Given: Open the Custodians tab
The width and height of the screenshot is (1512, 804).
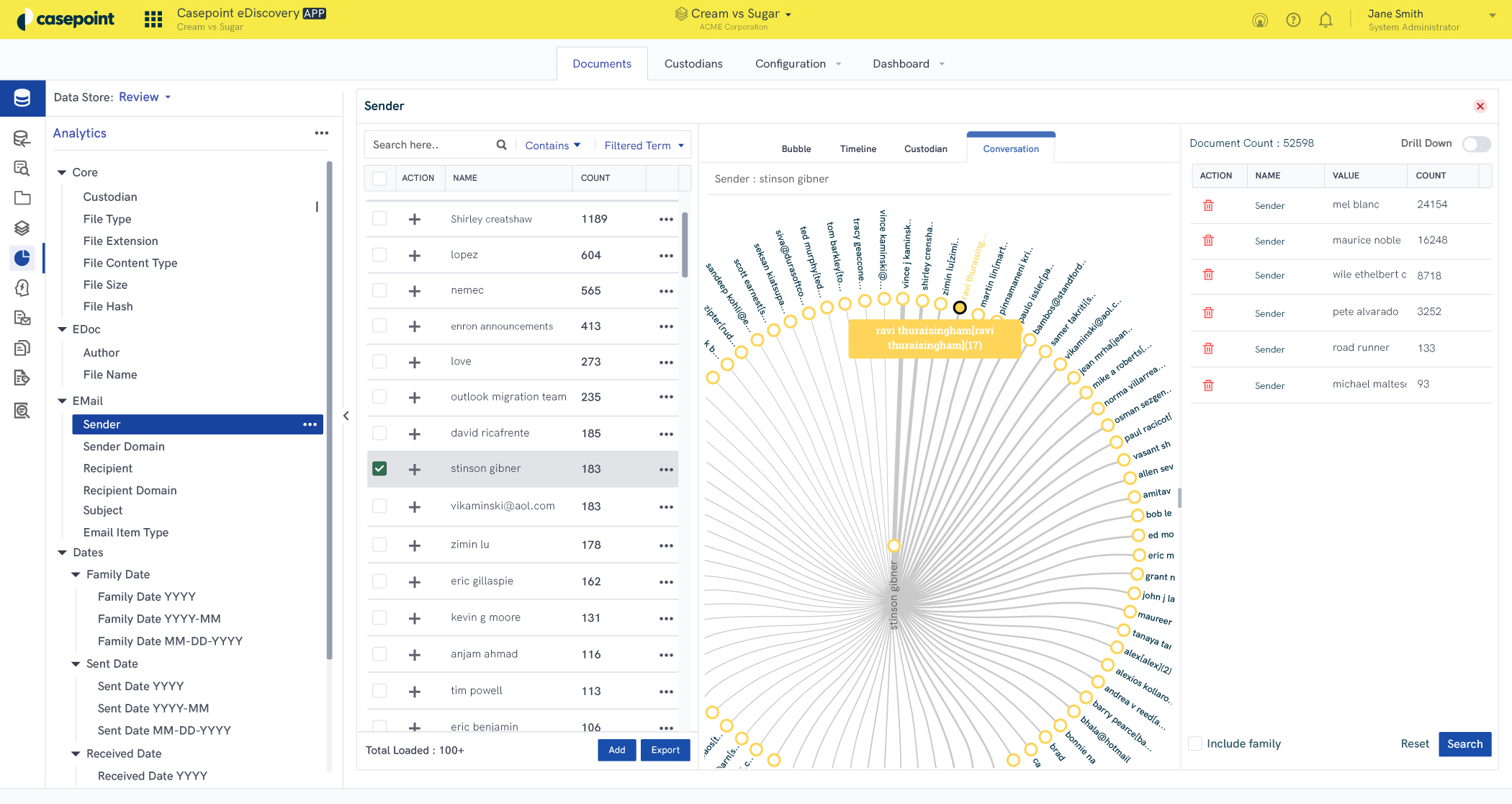Looking at the screenshot, I should (693, 63).
